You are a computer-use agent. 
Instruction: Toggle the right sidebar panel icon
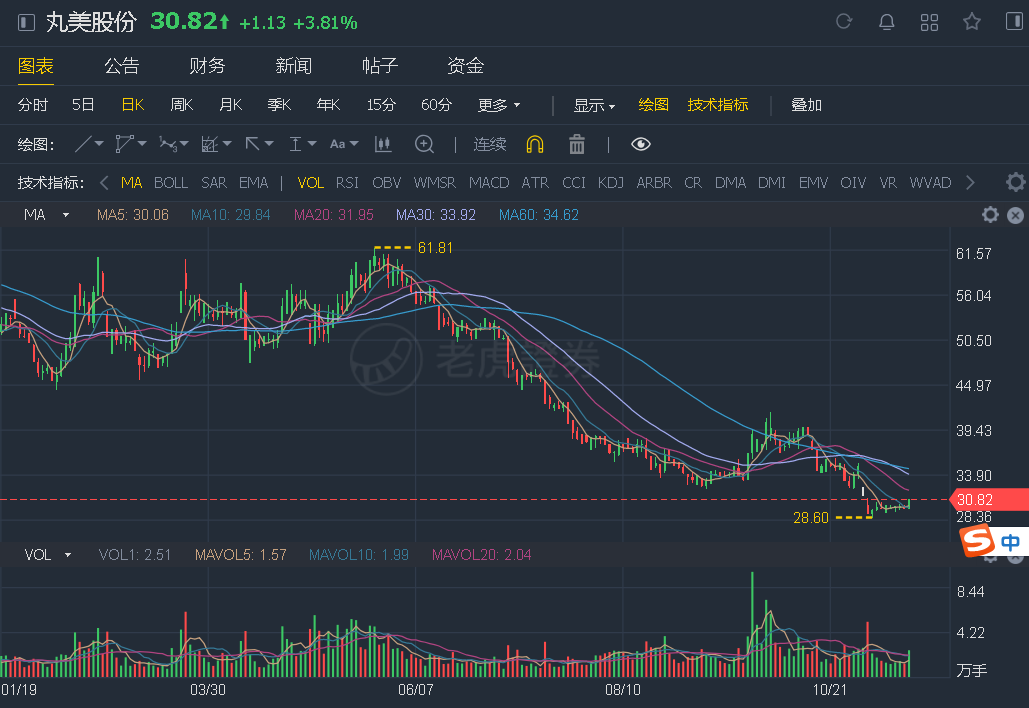pos(1015,22)
